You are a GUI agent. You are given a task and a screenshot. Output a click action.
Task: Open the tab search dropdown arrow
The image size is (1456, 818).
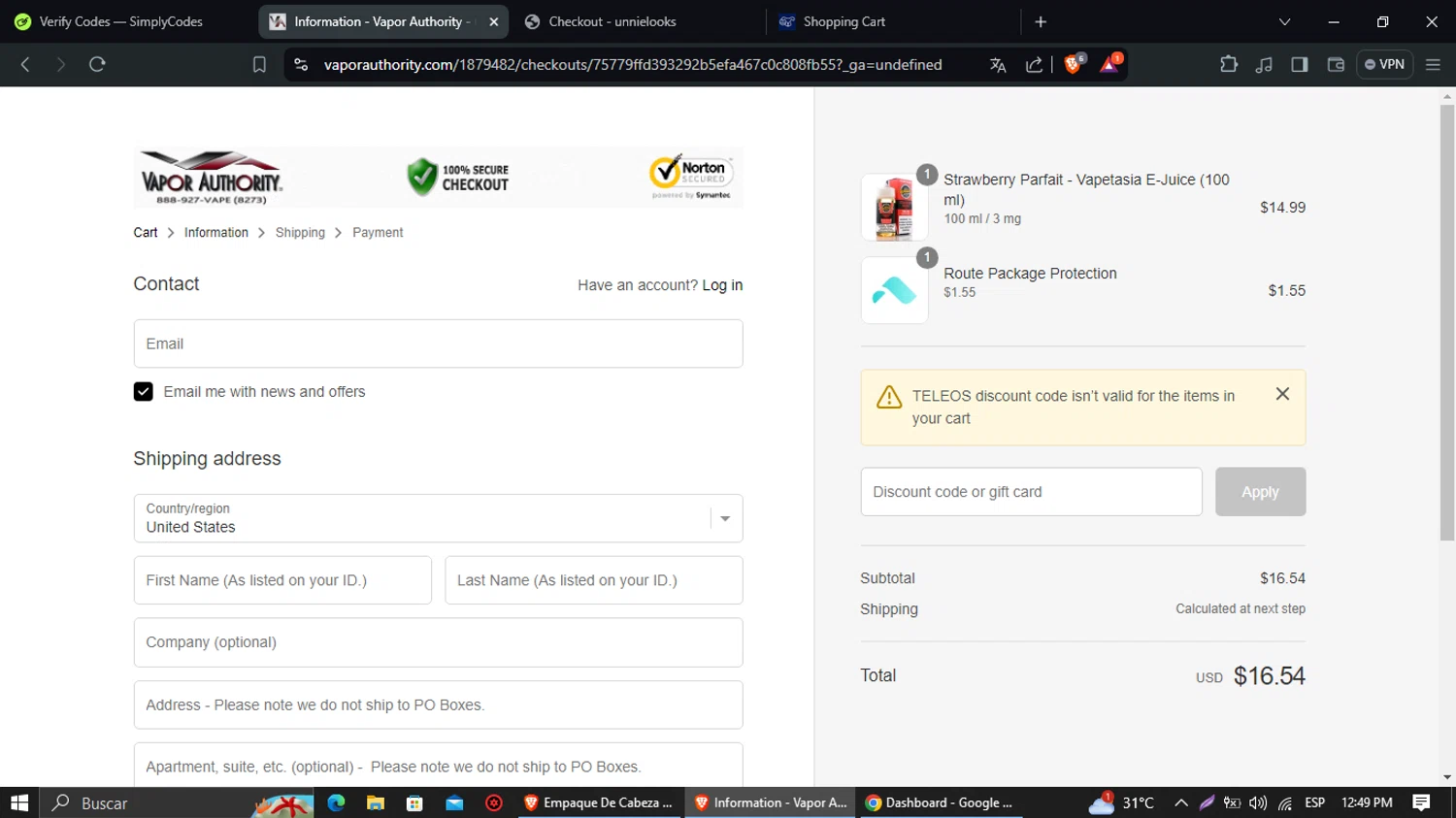(1284, 21)
